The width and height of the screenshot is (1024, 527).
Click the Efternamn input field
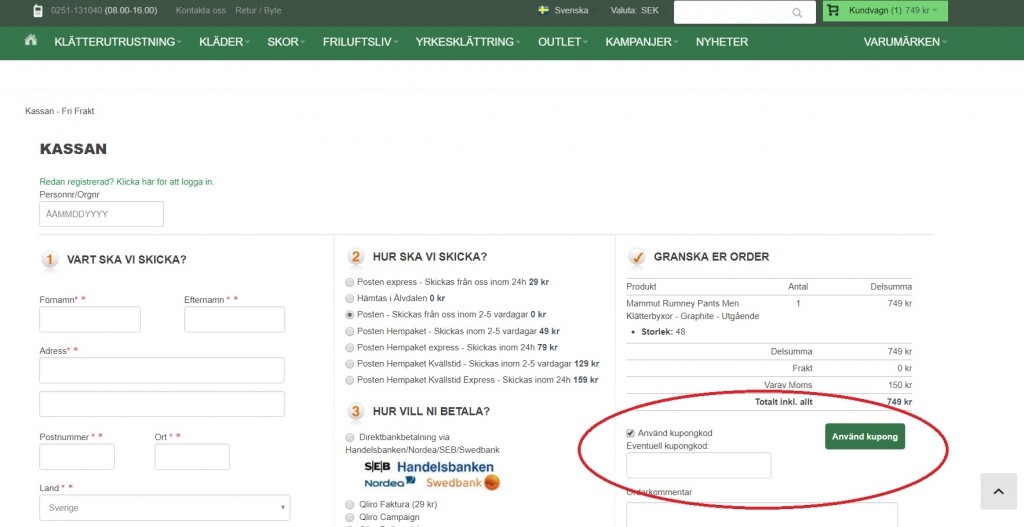(234, 319)
